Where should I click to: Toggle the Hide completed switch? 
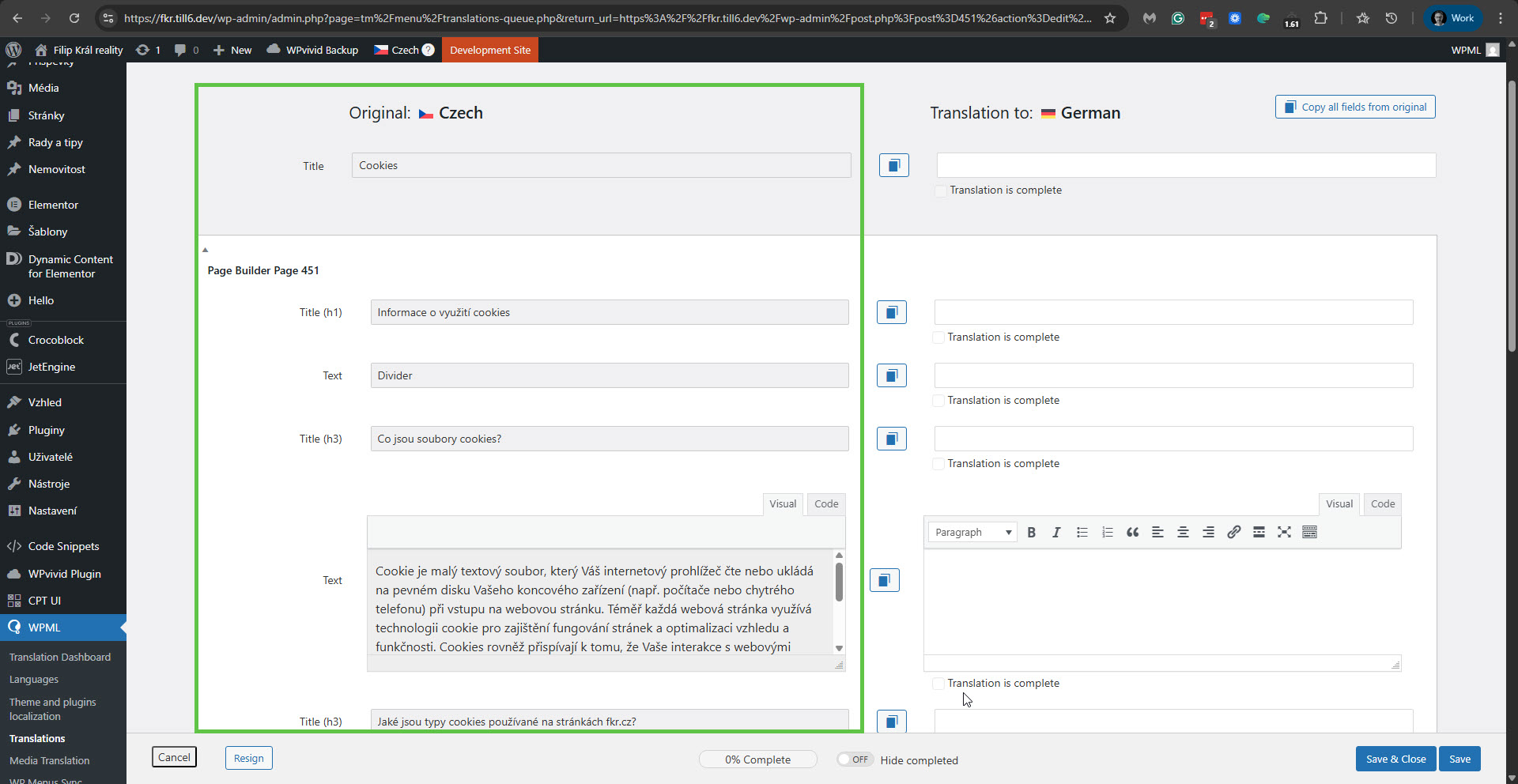tap(854, 759)
